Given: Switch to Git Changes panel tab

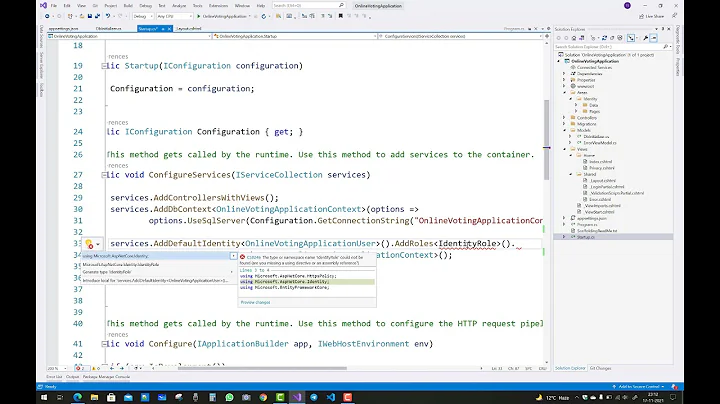Looking at the screenshot, I should pos(600,368).
